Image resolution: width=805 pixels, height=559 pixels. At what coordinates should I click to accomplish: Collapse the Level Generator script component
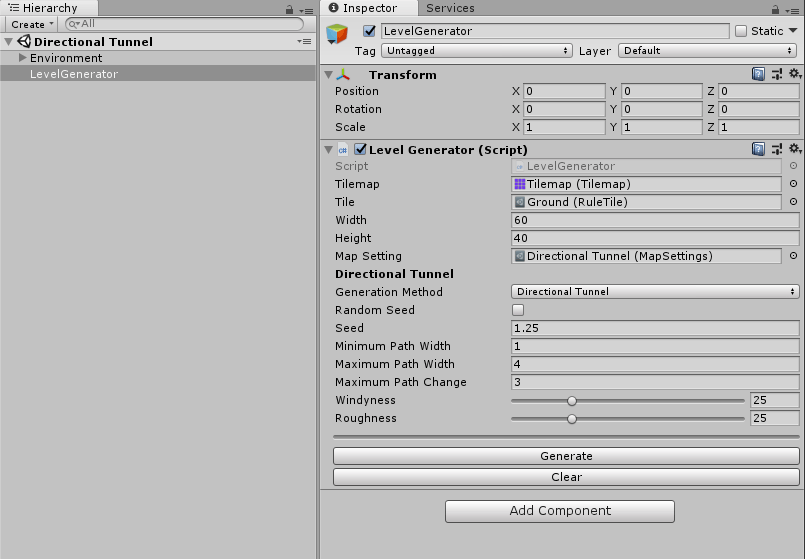(x=329, y=150)
